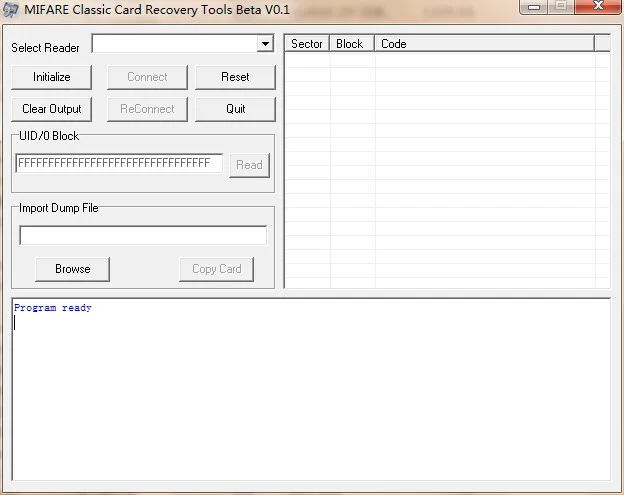Click the Initialize button
The width and height of the screenshot is (624, 495).
[x=52, y=77]
